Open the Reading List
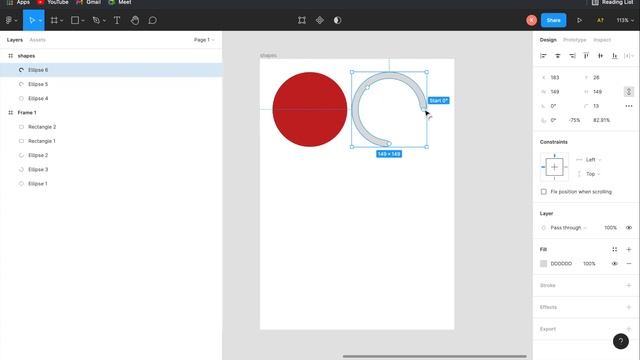The width and height of the screenshot is (640, 360). [613, 2]
